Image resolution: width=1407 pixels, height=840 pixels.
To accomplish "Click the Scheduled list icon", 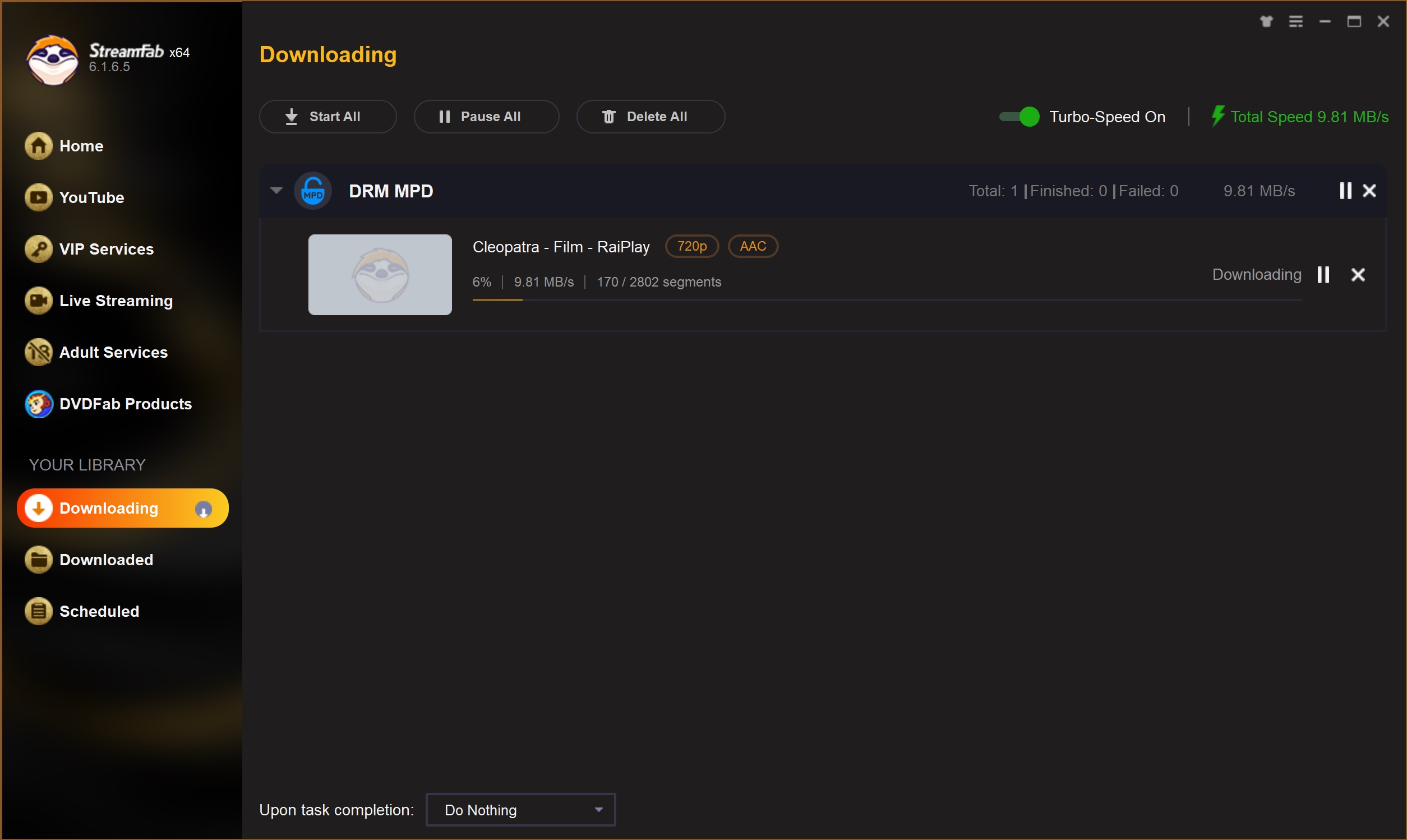I will 39,611.
